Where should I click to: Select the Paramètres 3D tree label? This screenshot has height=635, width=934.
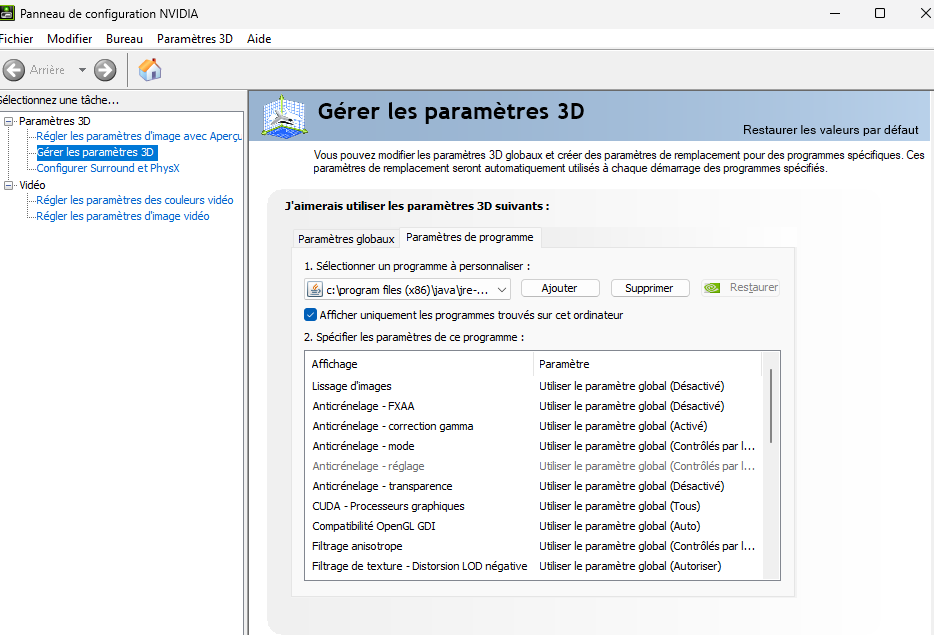point(55,121)
